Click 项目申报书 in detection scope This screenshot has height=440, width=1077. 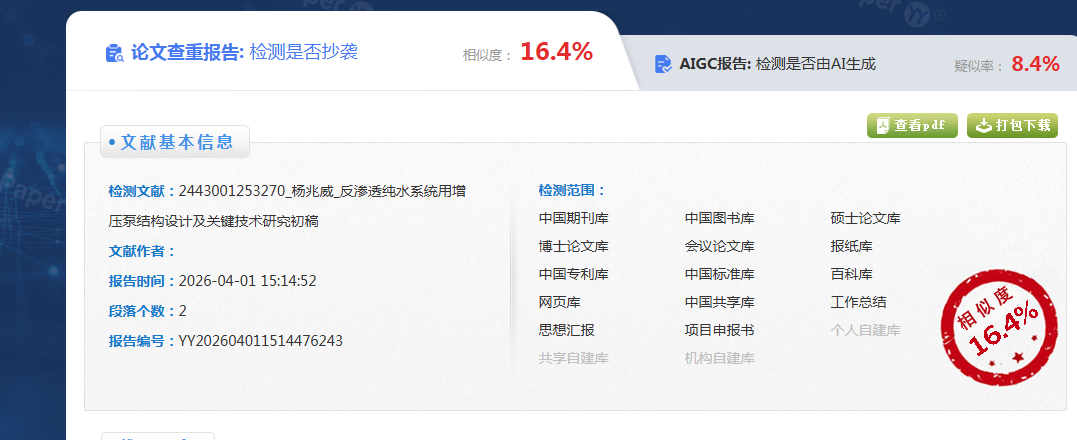[x=719, y=330]
